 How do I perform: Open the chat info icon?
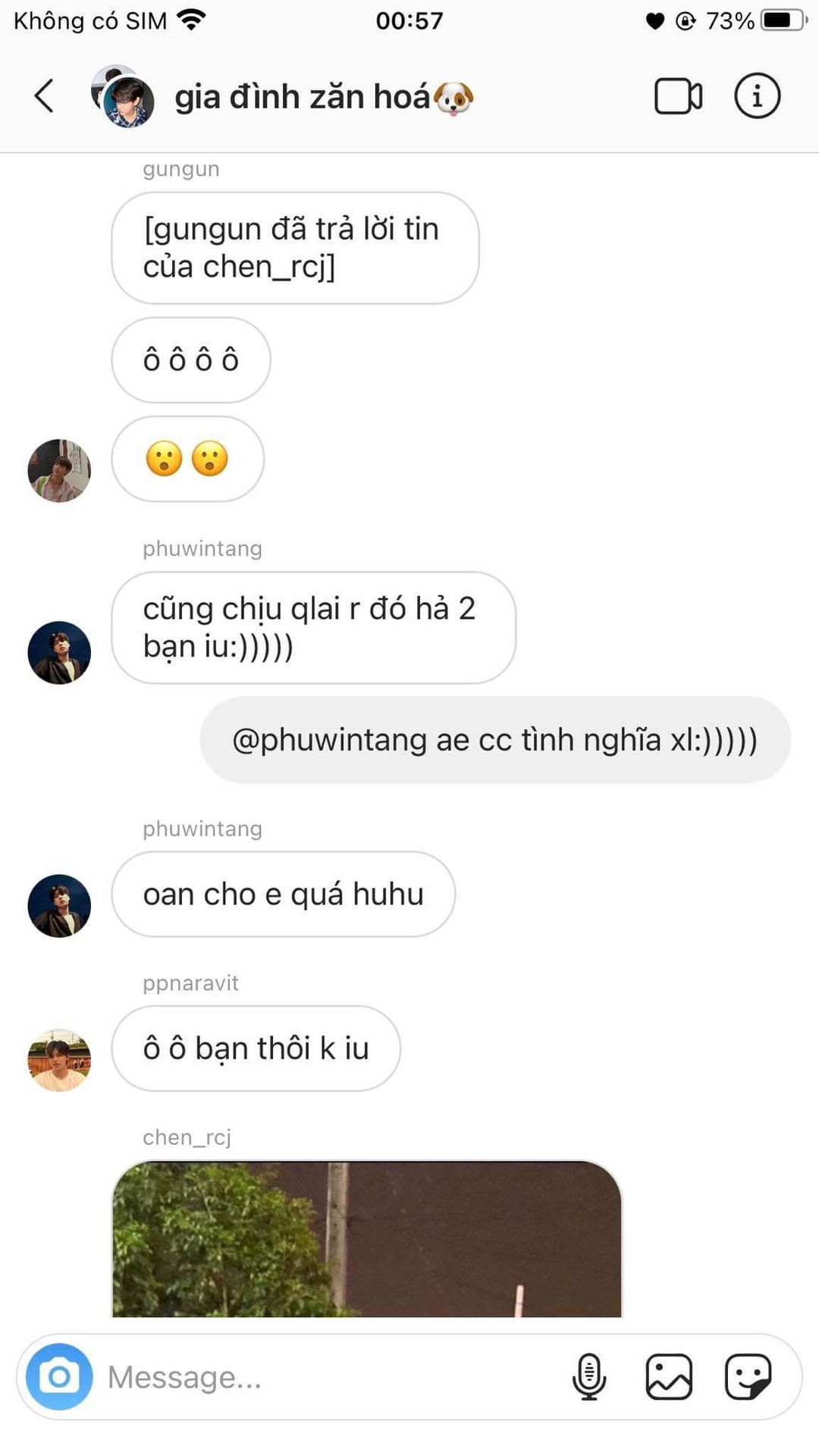[757, 96]
